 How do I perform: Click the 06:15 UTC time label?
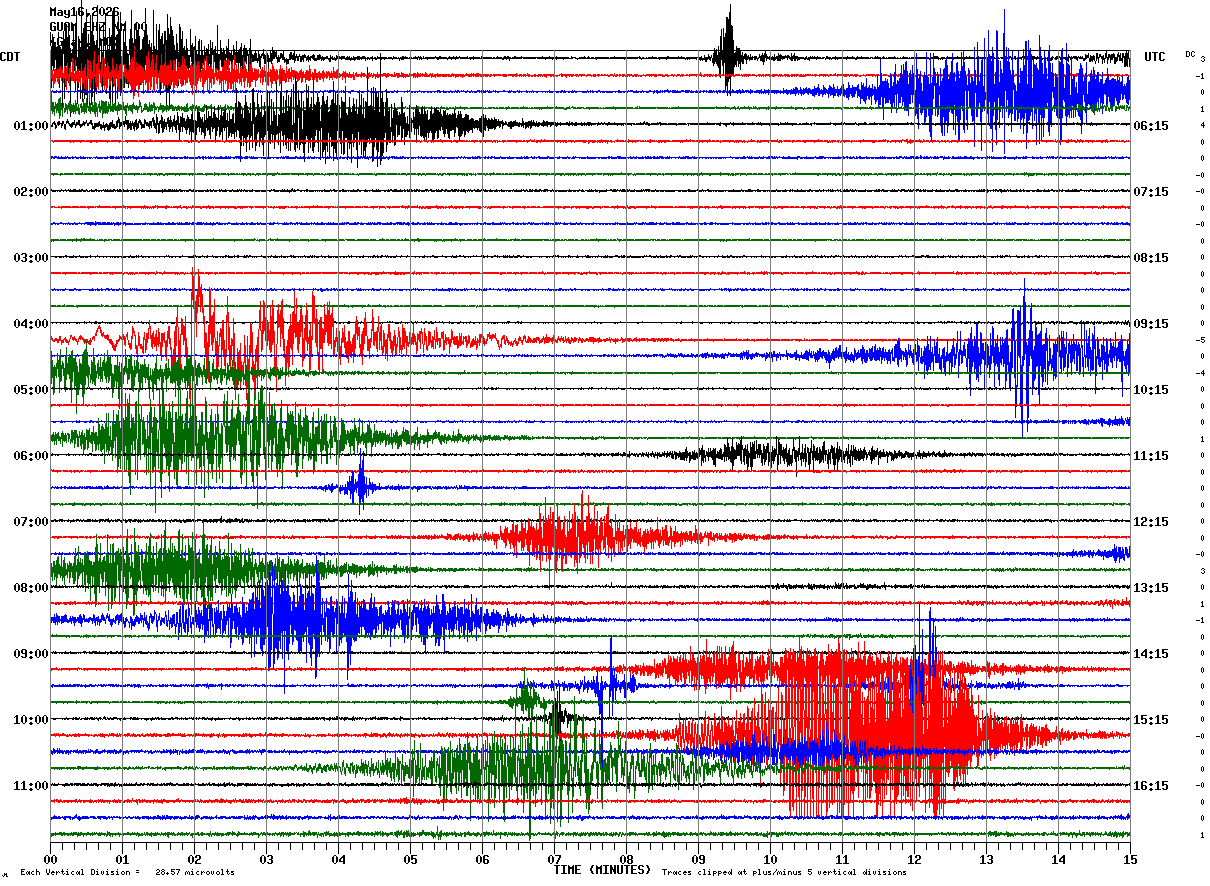[x=1152, y=125]
